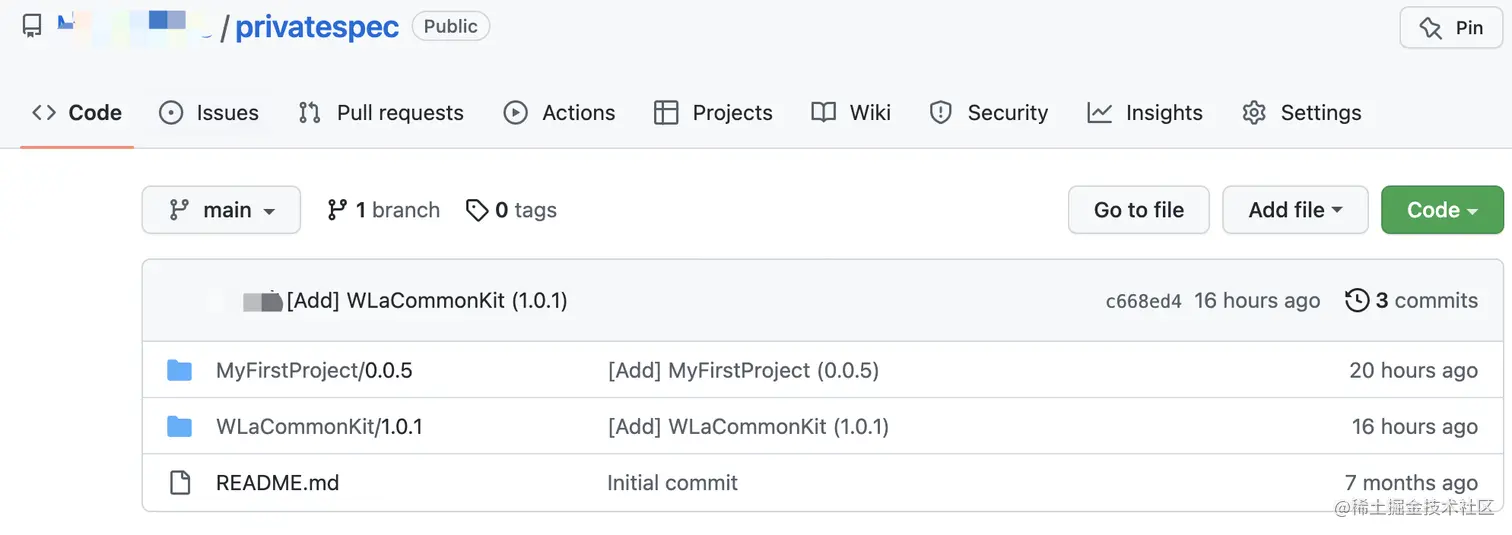Image resolution: width=1512 pixels, height=535 pixels.
Task: Open the privatespec repository name link
Action: pos(317,27)
